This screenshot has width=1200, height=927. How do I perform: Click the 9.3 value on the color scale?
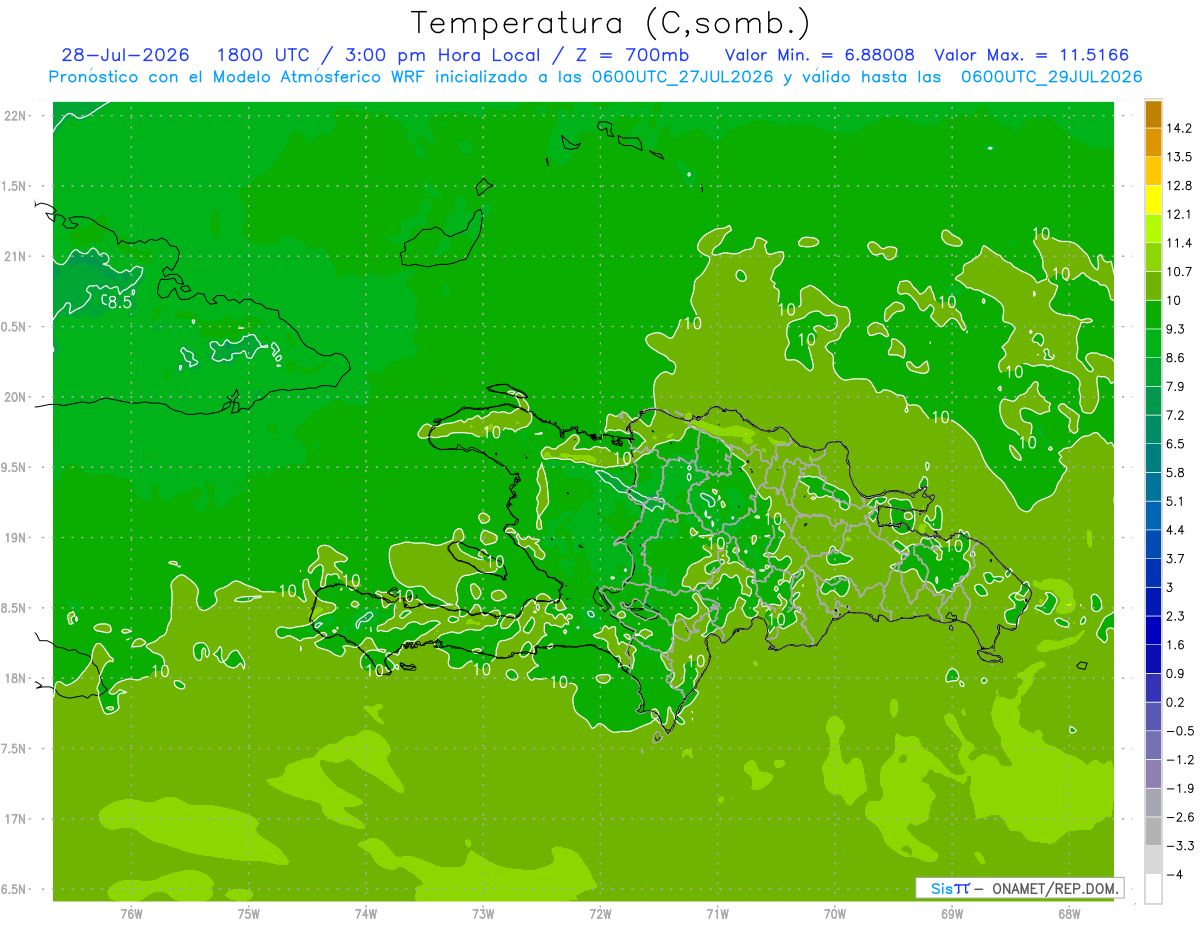point(1178,329)
